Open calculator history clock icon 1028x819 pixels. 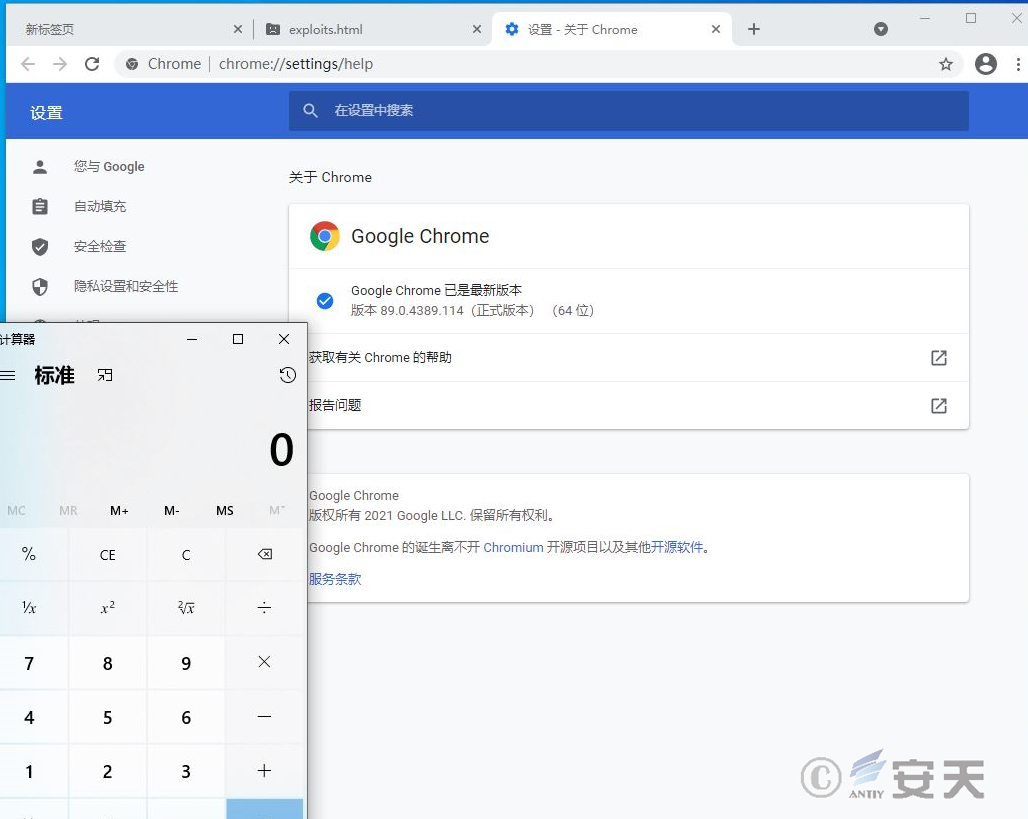(287, 375)
